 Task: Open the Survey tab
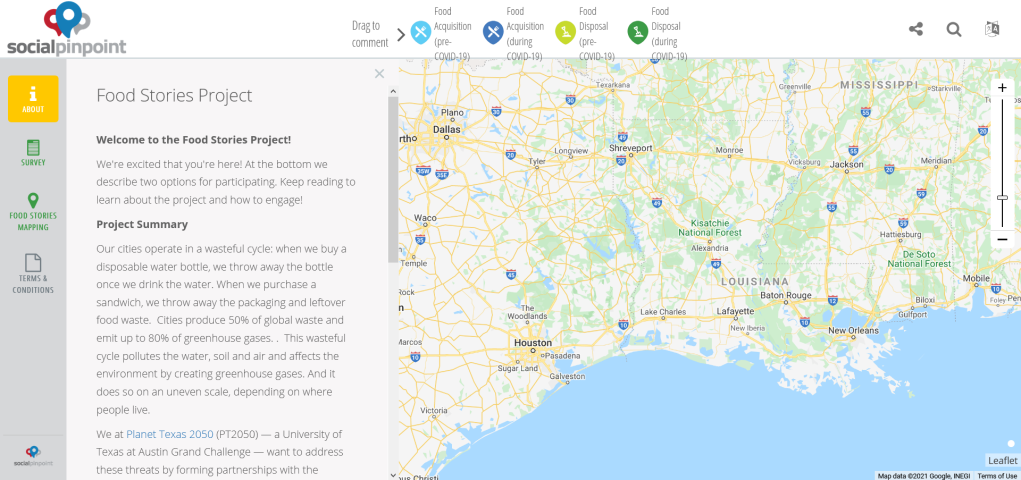point(33,152)
